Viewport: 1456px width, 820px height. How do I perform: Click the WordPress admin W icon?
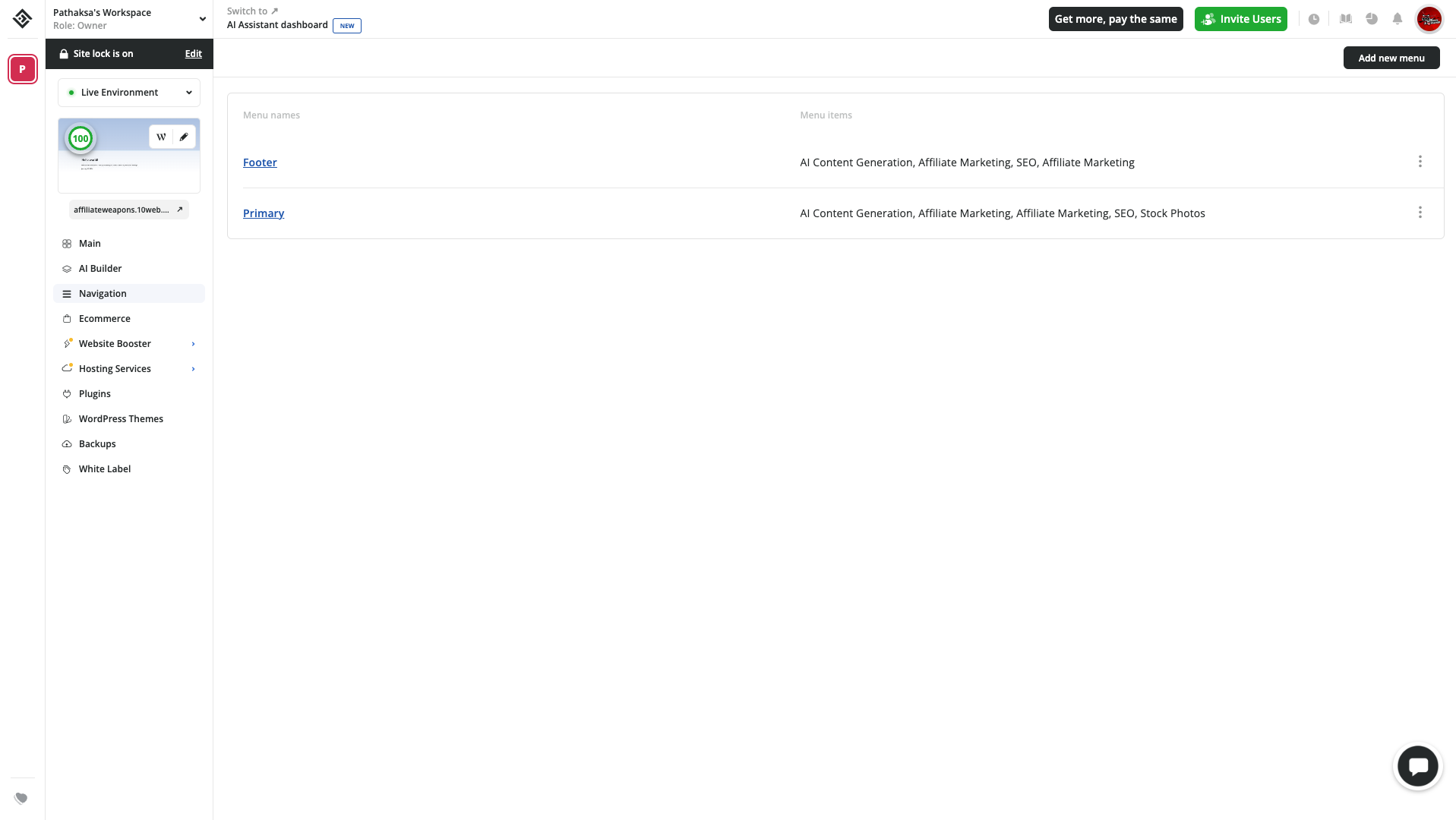[x=161, y=137]
